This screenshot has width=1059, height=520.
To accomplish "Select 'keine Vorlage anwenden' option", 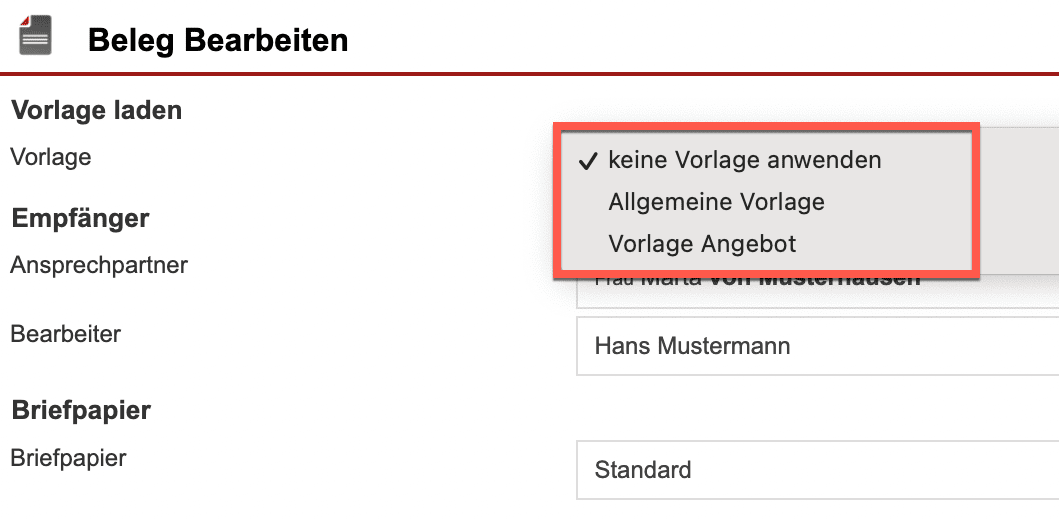I will (744, 160).
